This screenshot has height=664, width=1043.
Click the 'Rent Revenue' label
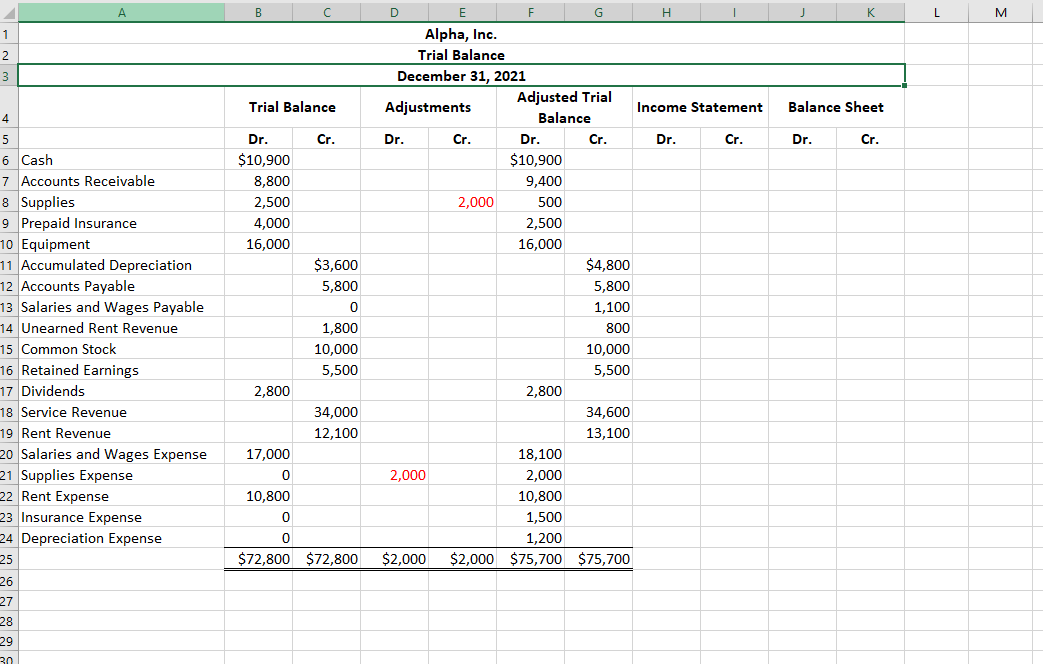click(x=66, y=433)
